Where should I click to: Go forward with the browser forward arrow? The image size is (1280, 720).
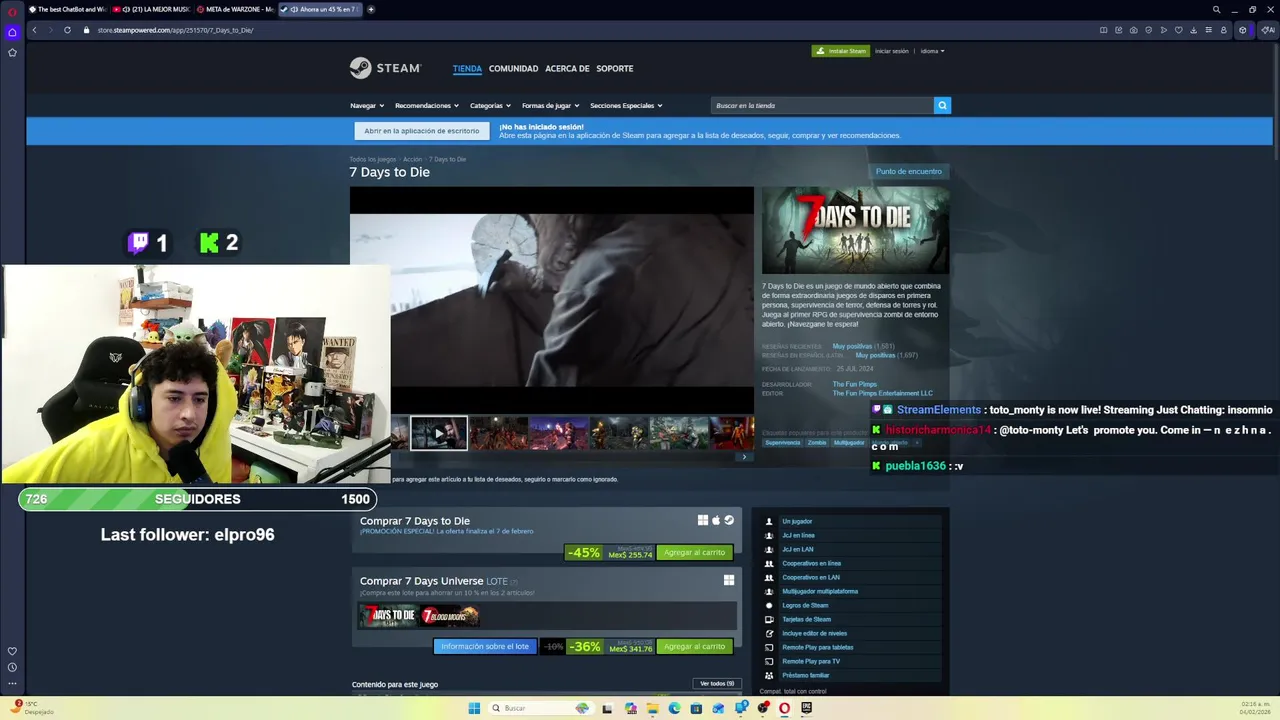(x=50, y=30)
